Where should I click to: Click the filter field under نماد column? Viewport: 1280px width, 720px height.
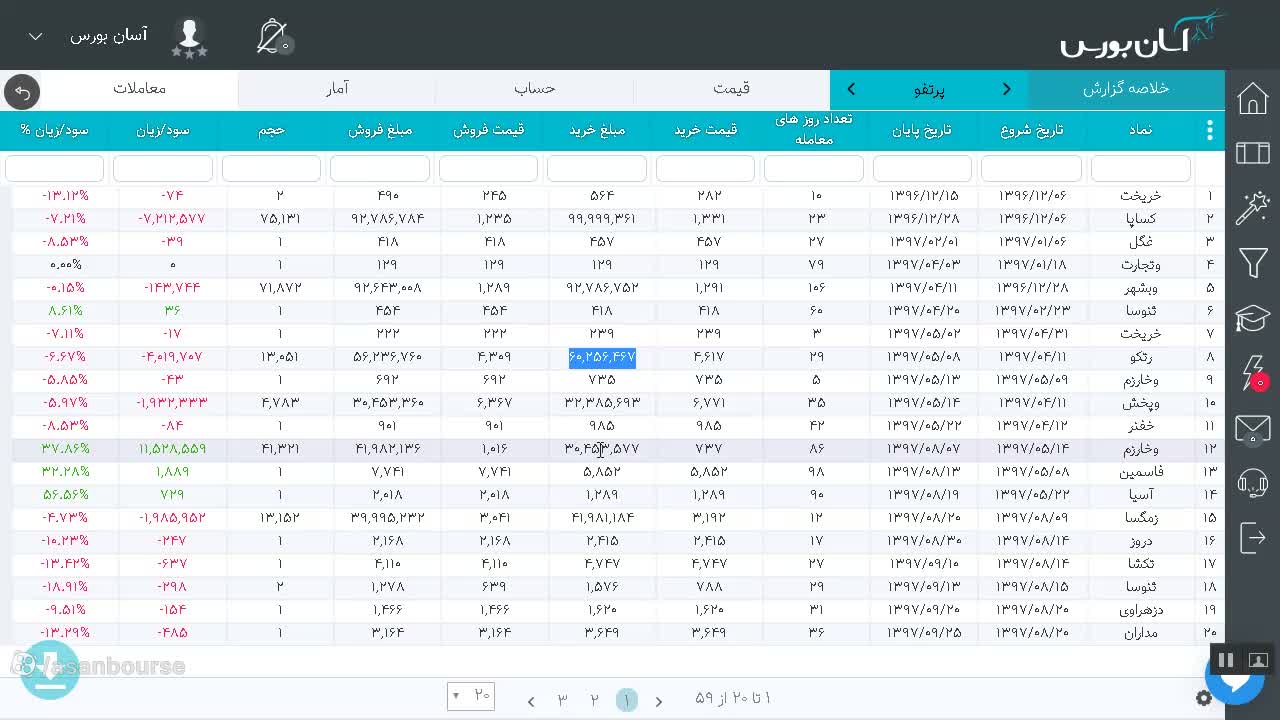(1140, 168)
